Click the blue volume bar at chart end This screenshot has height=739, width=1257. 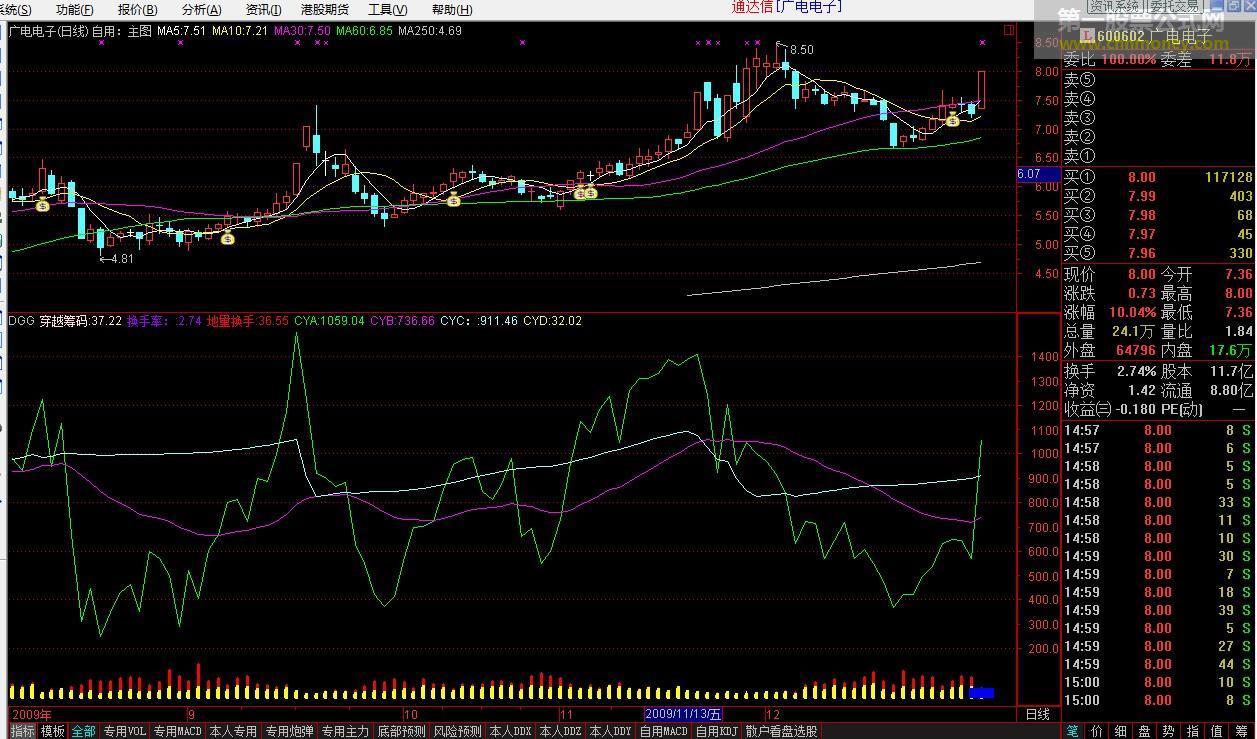pos(982,692)
